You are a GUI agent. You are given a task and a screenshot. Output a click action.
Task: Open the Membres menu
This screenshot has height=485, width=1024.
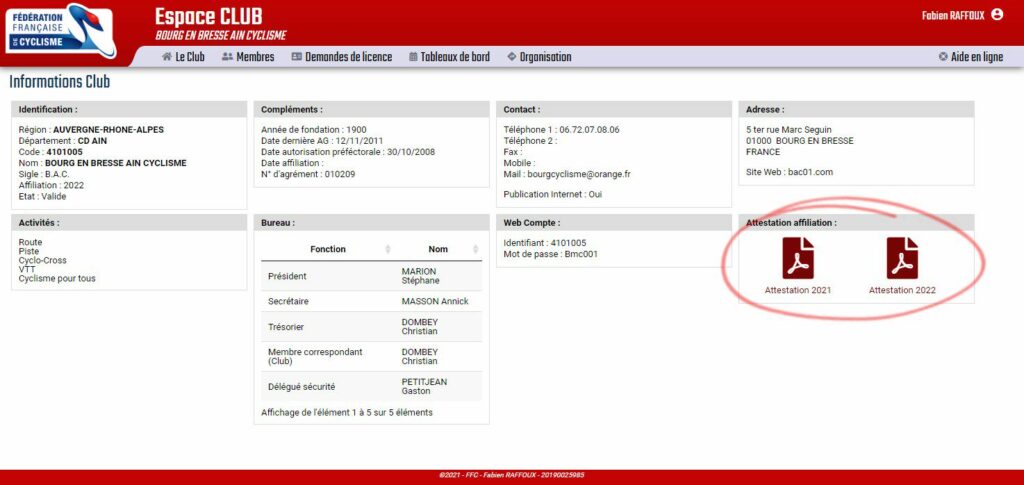click(x=255, y=57)
